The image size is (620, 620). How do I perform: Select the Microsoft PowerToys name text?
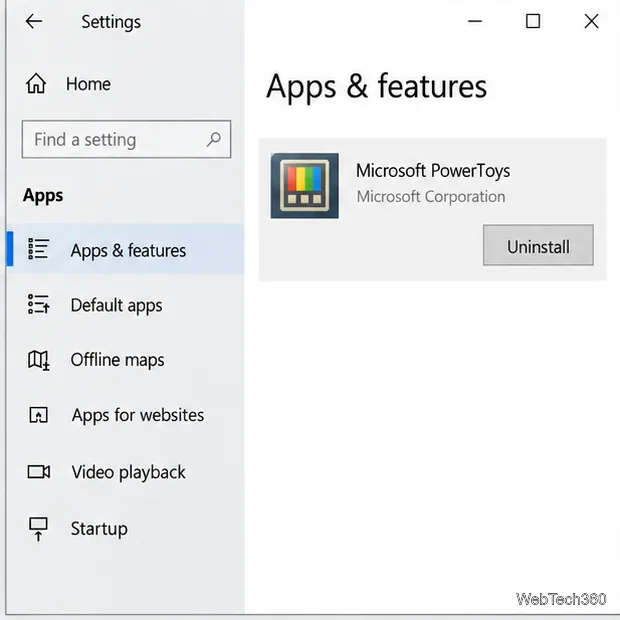[x=433, y=171]
